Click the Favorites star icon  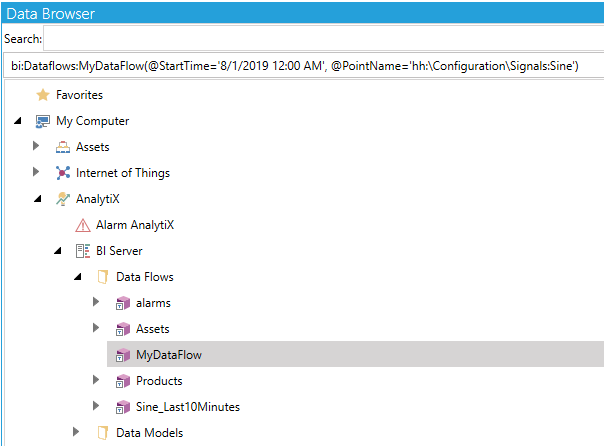(42, 95)
